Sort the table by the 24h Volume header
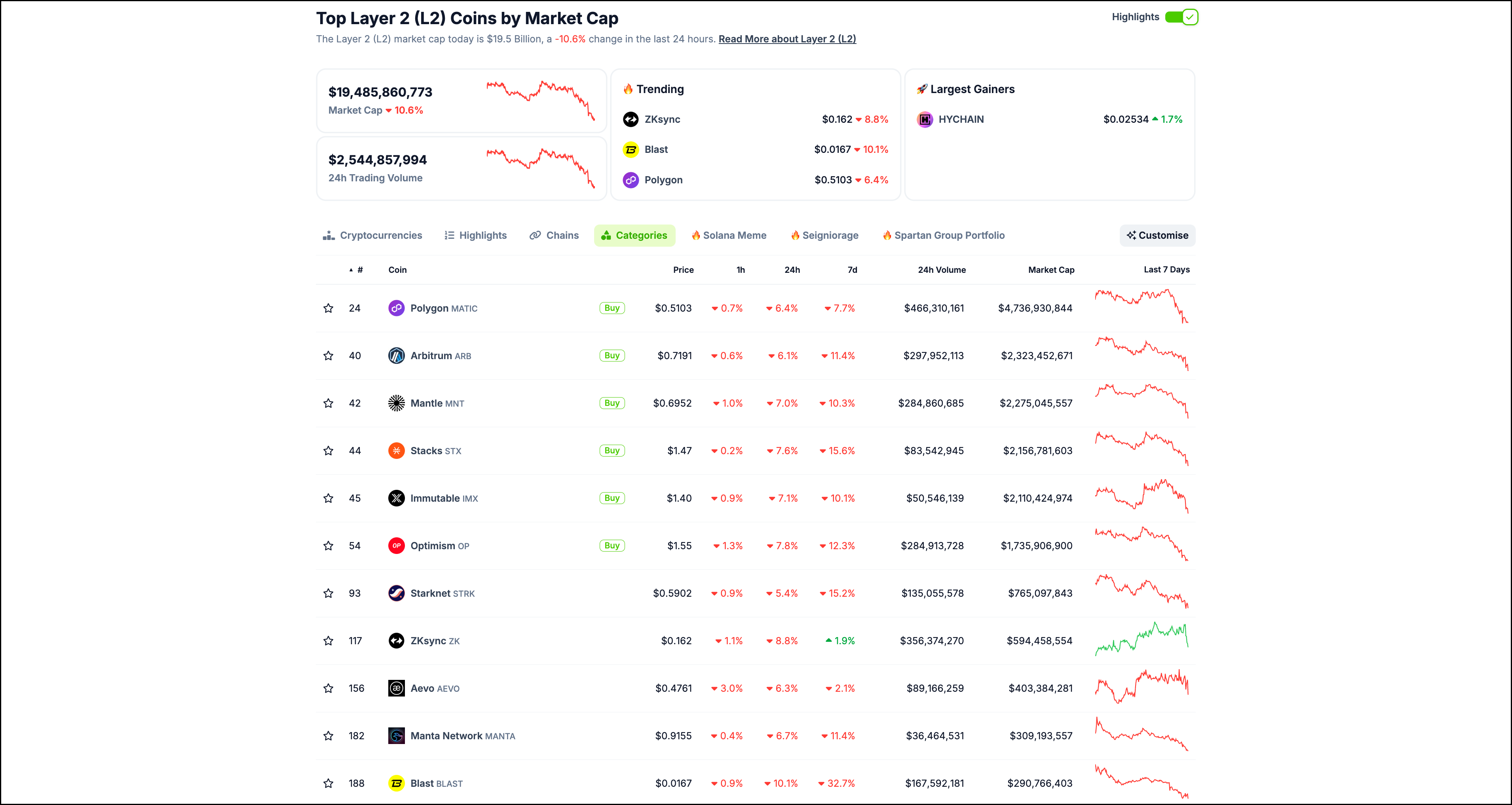 [x=942, y=270]
